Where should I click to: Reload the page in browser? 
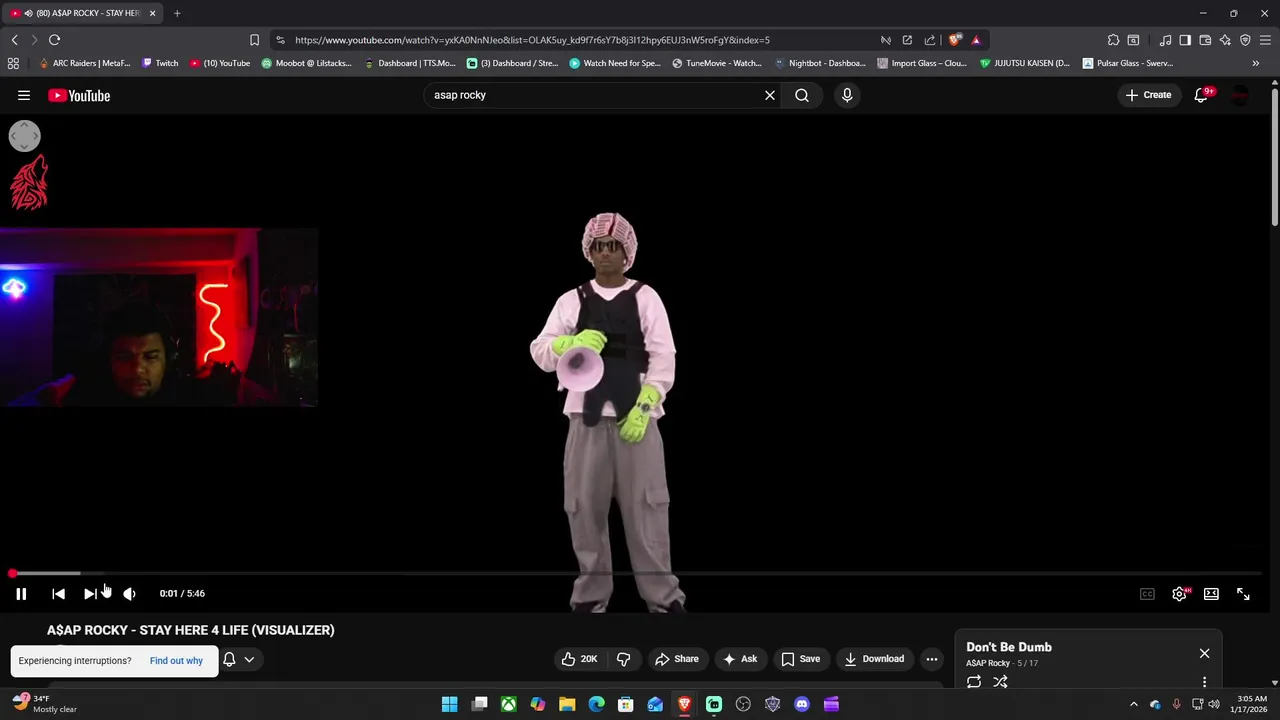click(x=54, y=40)
